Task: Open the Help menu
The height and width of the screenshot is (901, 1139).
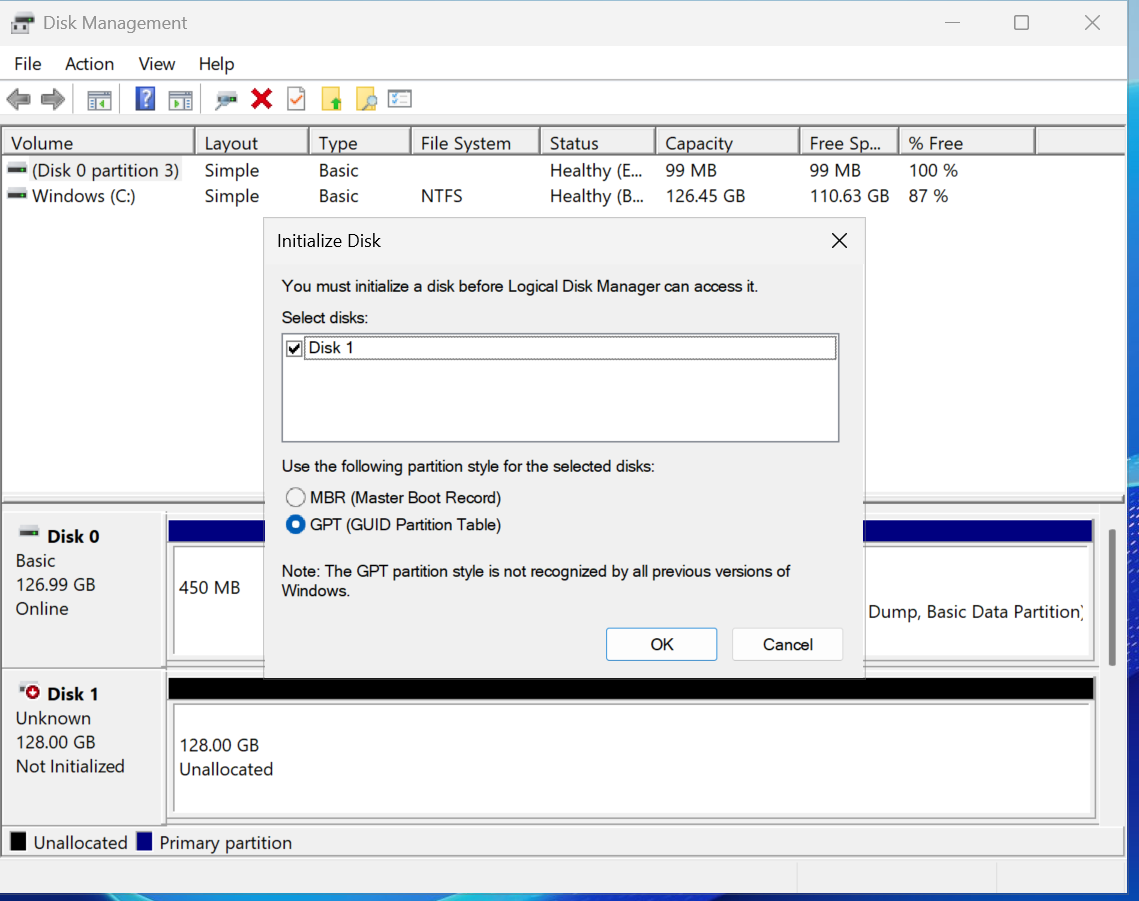Action: (x=216, y=64)
